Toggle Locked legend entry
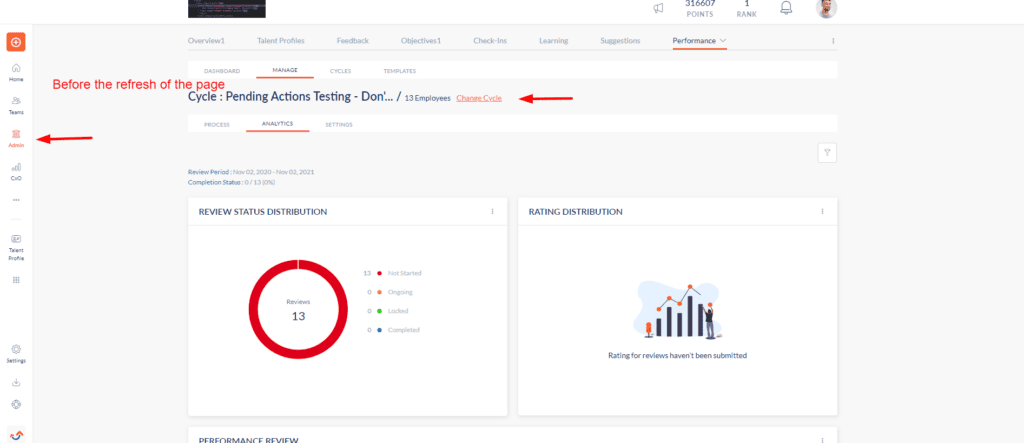The height and width of the screenshot is (443, 1024). point(388,311)
